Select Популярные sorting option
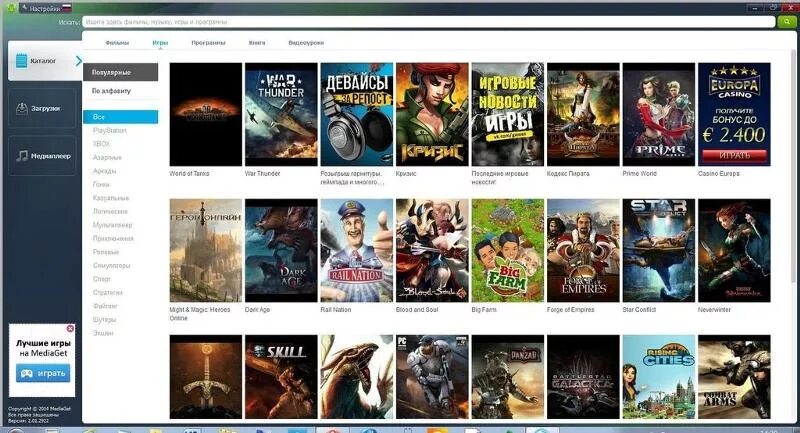This screenshot has width=800, height=433. [x=120, y=72]
